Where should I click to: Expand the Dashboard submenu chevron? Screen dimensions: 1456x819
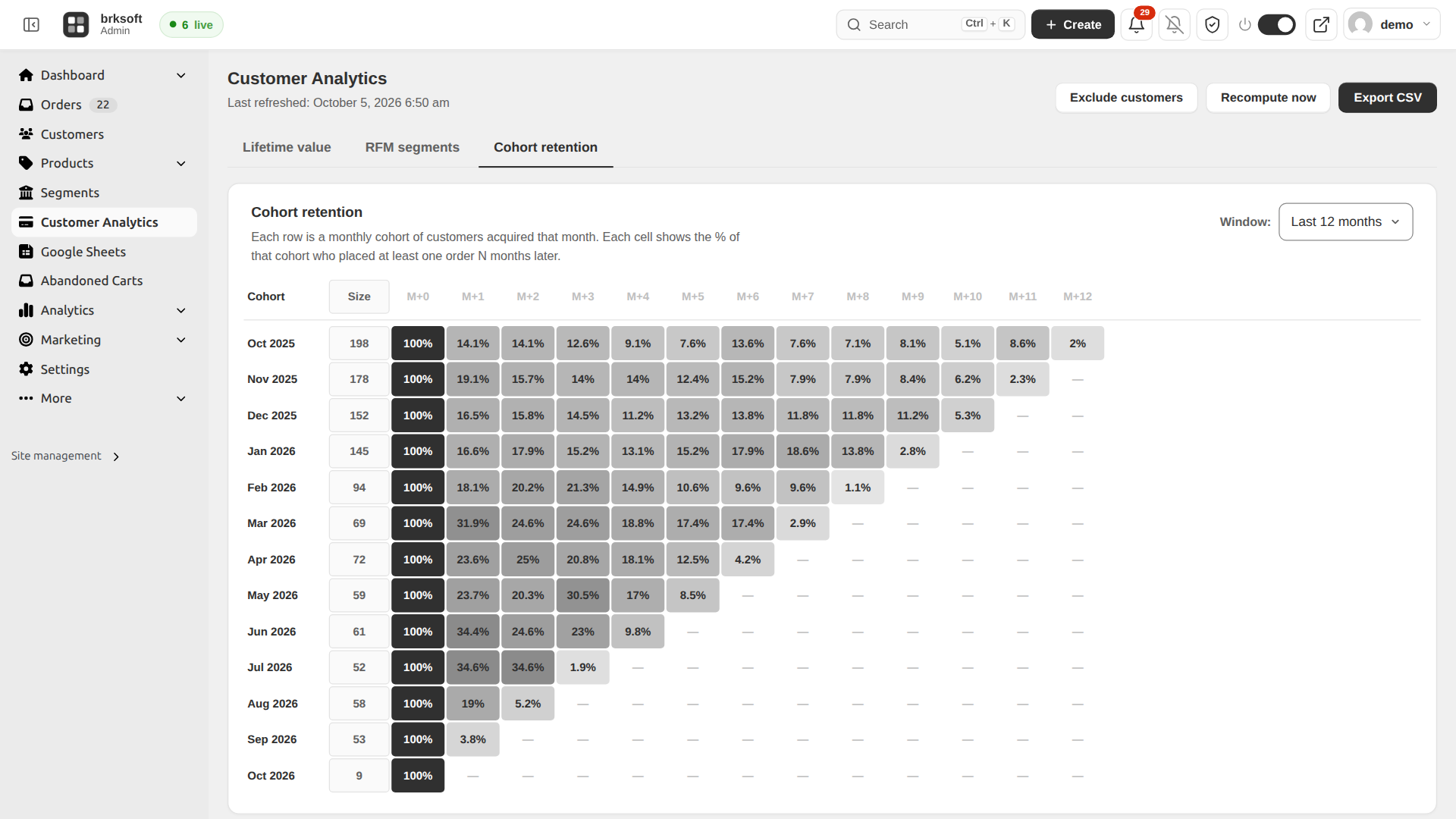(x=180, y=75)
